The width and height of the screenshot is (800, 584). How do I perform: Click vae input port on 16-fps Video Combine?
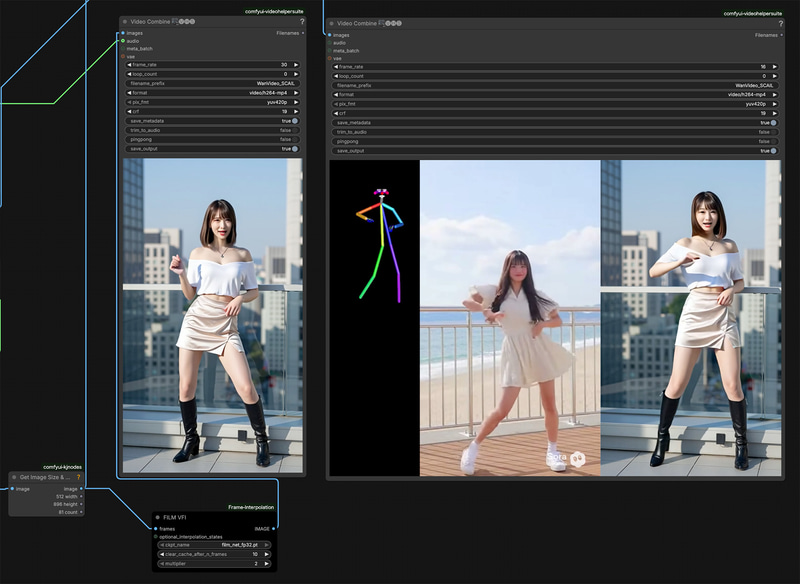(330, 59)
